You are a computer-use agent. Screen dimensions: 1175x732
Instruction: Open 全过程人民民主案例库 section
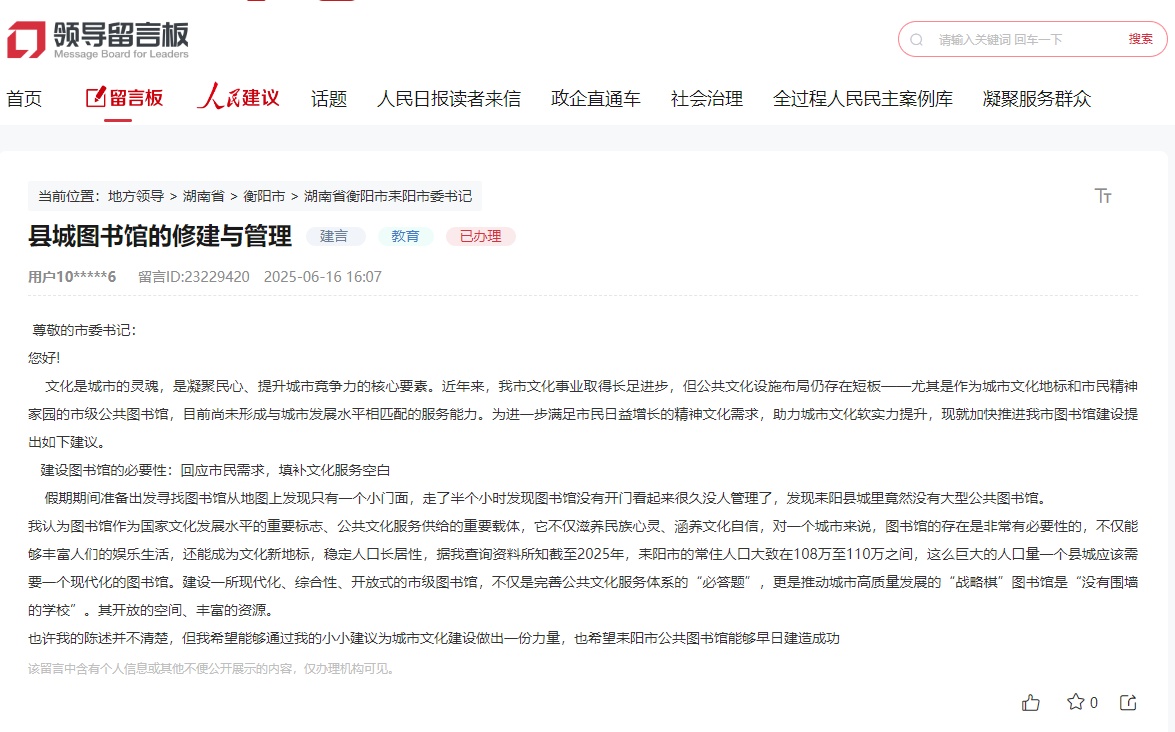(x=862, y=99)
